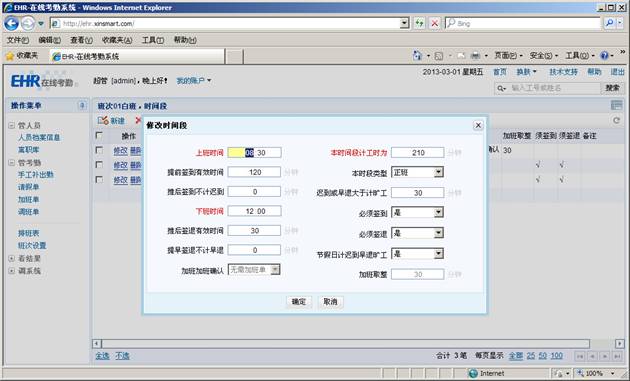This screenshot has width=630, height=381.
Task: Open the 工具(T) menu in menu bar
Action: [x=153, y=40]
